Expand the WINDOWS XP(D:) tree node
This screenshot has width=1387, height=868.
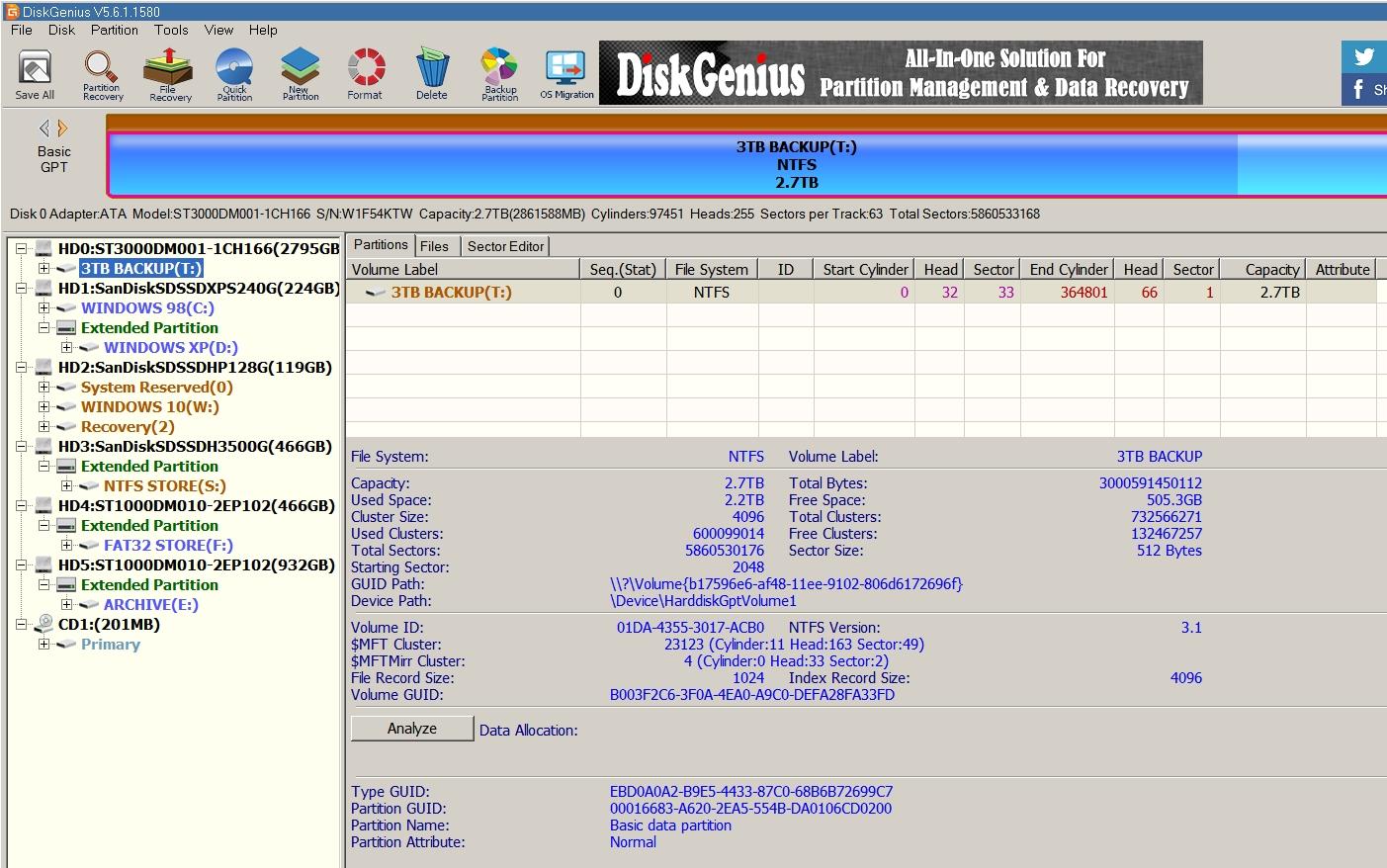(x=66, y=348)
